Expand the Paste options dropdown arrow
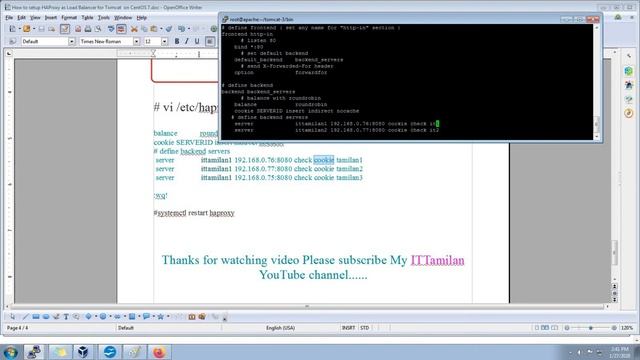Viewport: 640px width, 360px height. click(161, 29)
